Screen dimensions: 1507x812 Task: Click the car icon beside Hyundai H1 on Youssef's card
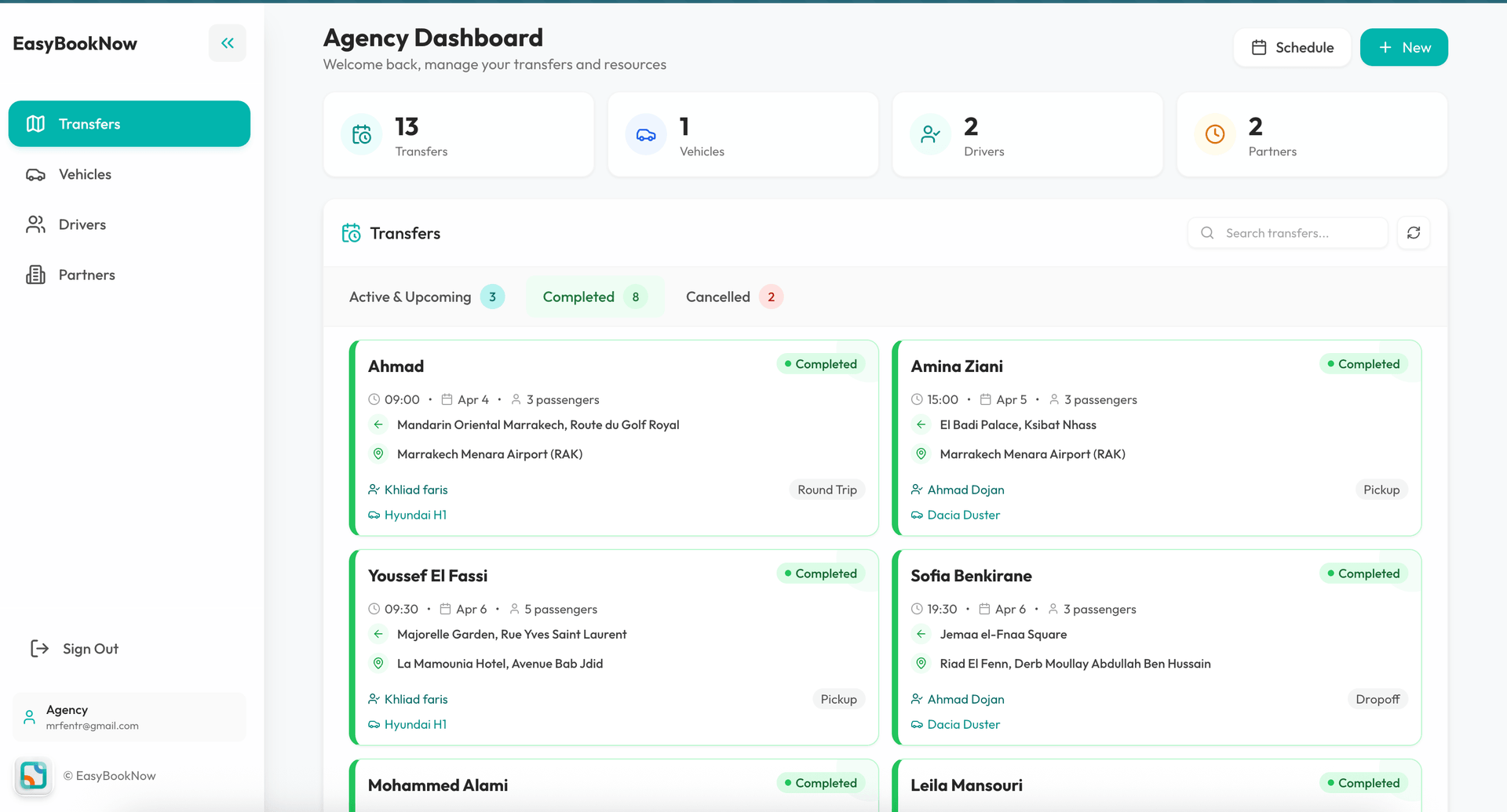tap(374, 724)
